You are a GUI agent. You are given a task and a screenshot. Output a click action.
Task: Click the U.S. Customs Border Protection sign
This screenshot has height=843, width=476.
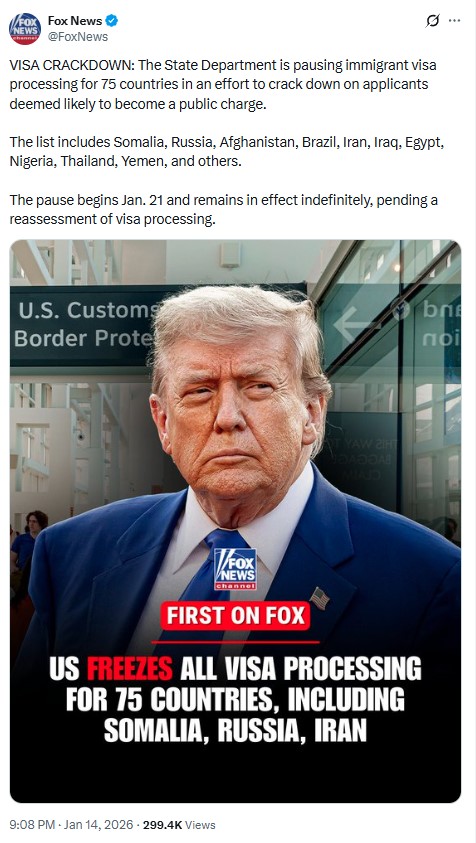pos(86,325)
